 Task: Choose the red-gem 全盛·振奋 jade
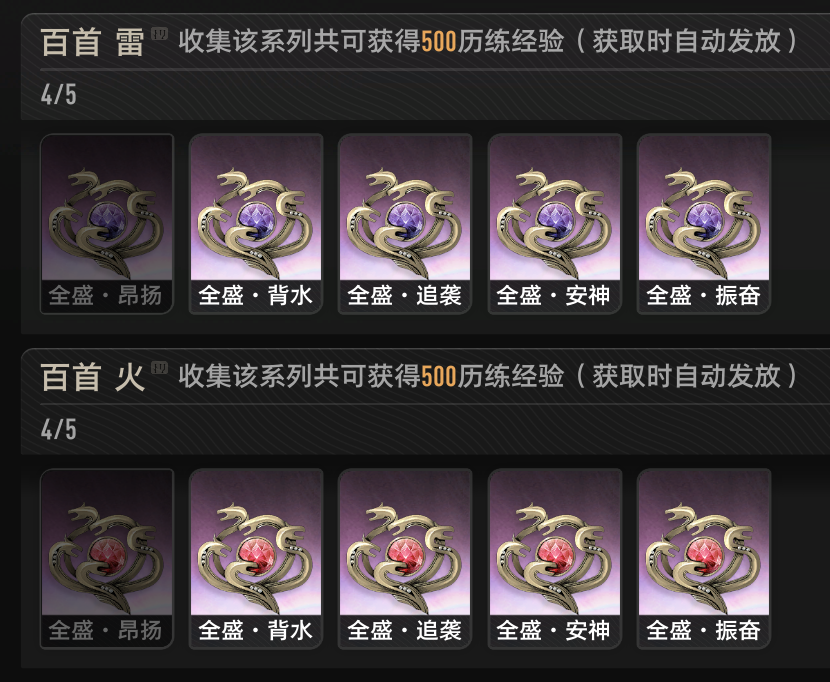coord(704,559)
